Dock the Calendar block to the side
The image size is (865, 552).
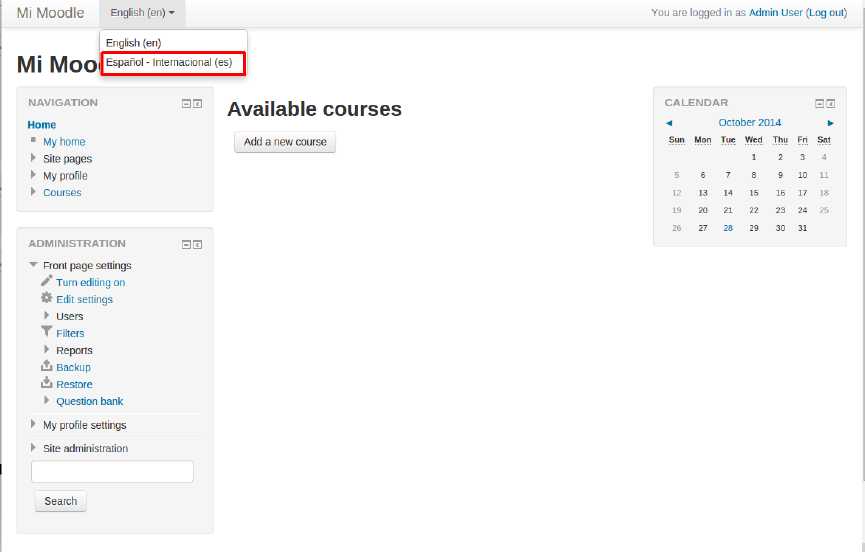click(x=831, y=104)
